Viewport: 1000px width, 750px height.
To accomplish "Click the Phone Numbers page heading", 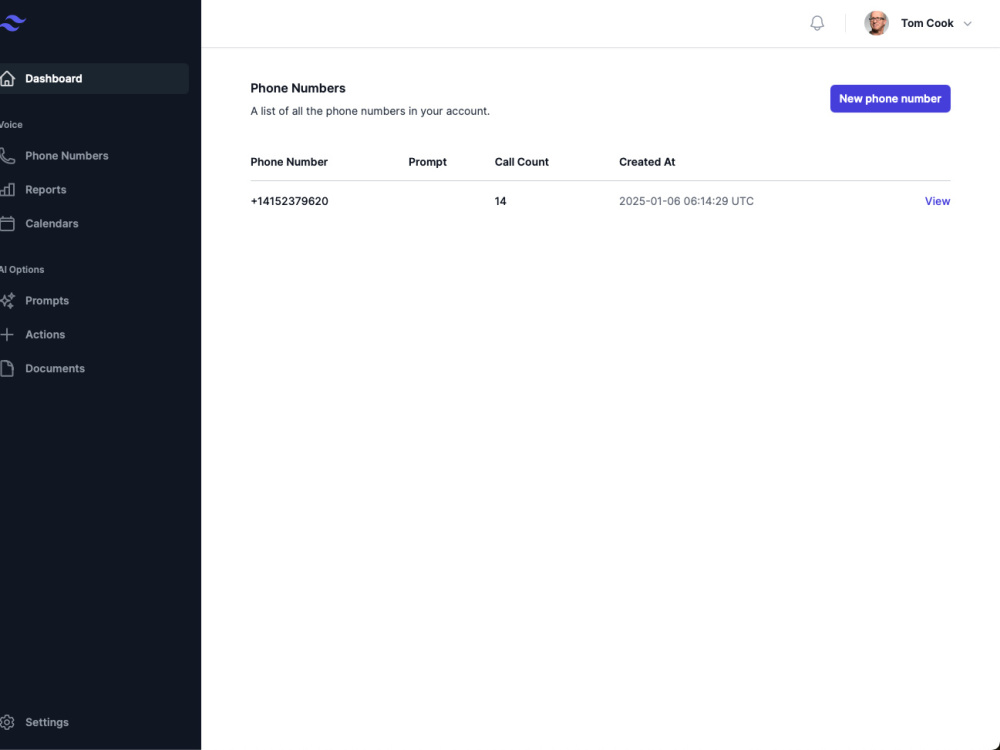I will click(x=298, y=88).
